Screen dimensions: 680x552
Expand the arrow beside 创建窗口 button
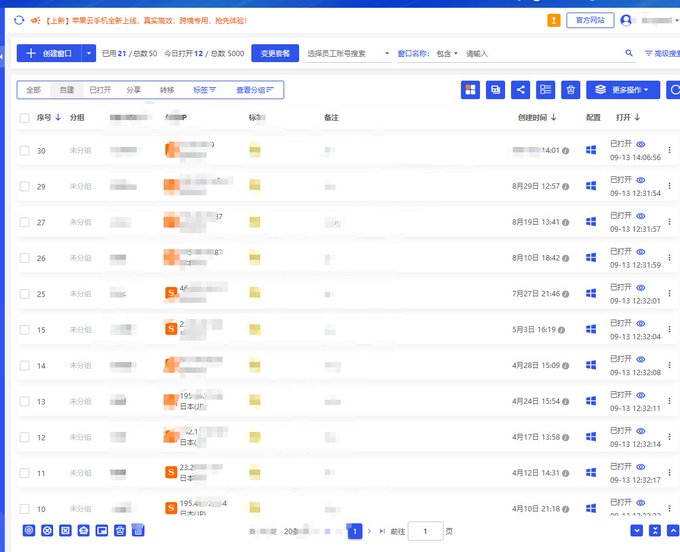[88, 53]
